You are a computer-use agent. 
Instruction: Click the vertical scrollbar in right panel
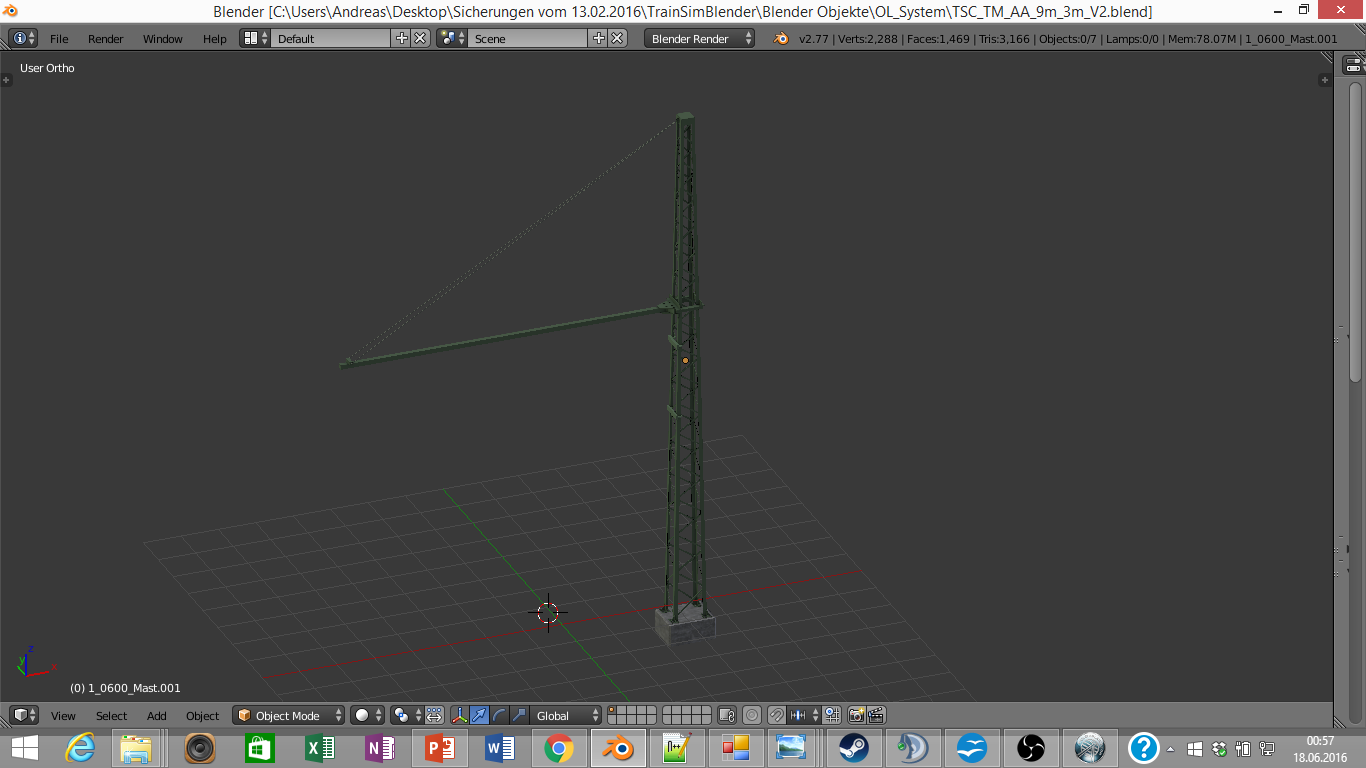(1355, 230)
